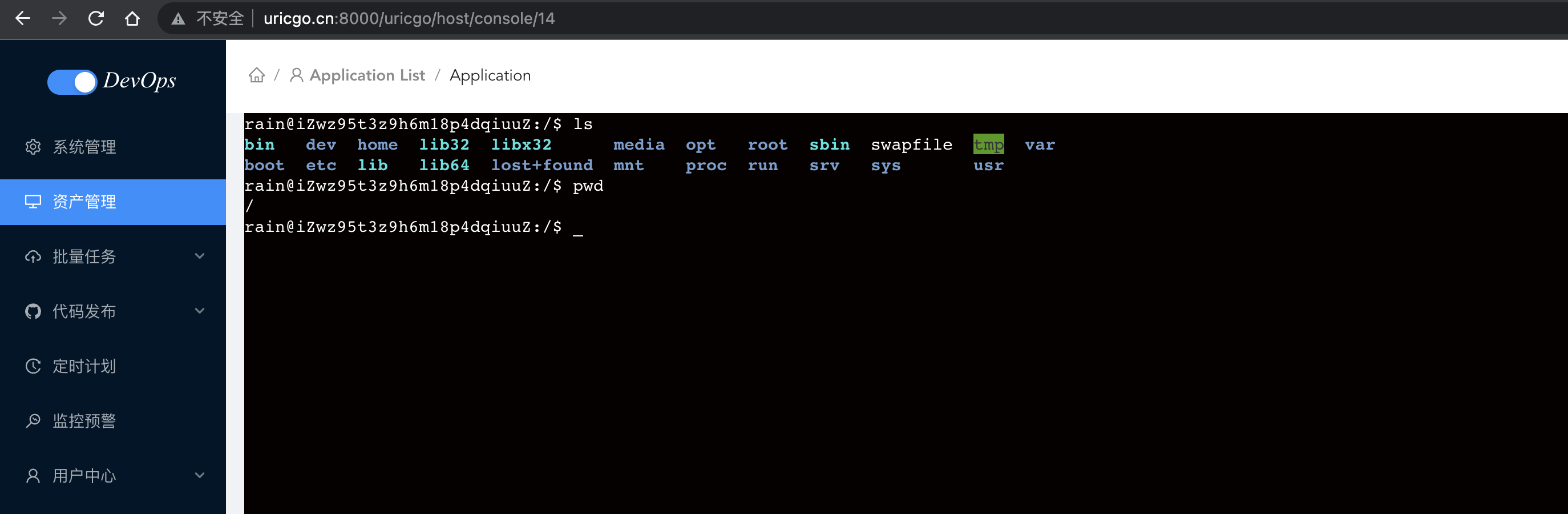This screenshot has height=514, width=1568.
Task: Open the 系统管理 menu item
Action: pos(84,147)
